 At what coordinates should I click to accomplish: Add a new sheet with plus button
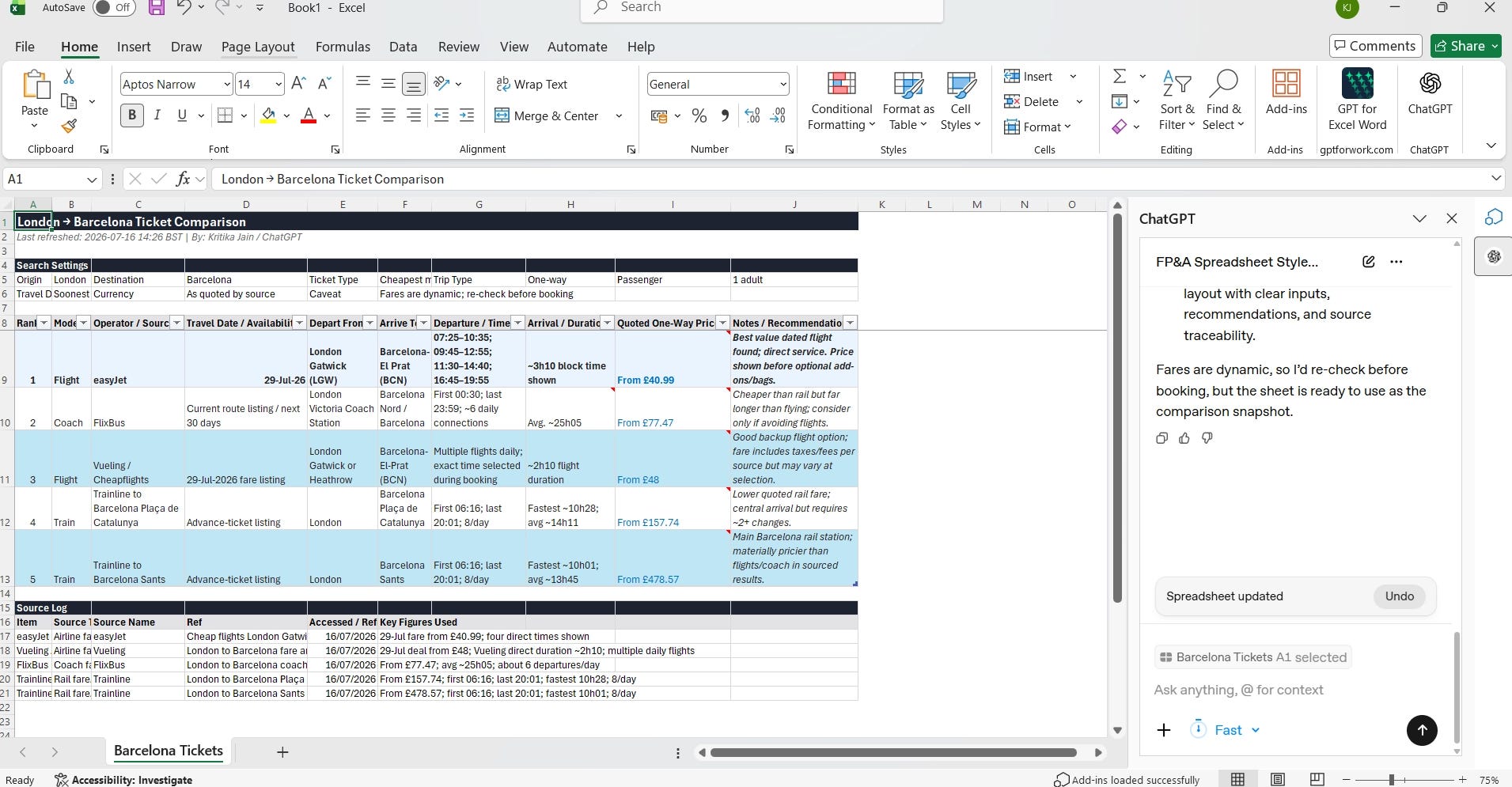pyautogui.click(x=282, y=752)
